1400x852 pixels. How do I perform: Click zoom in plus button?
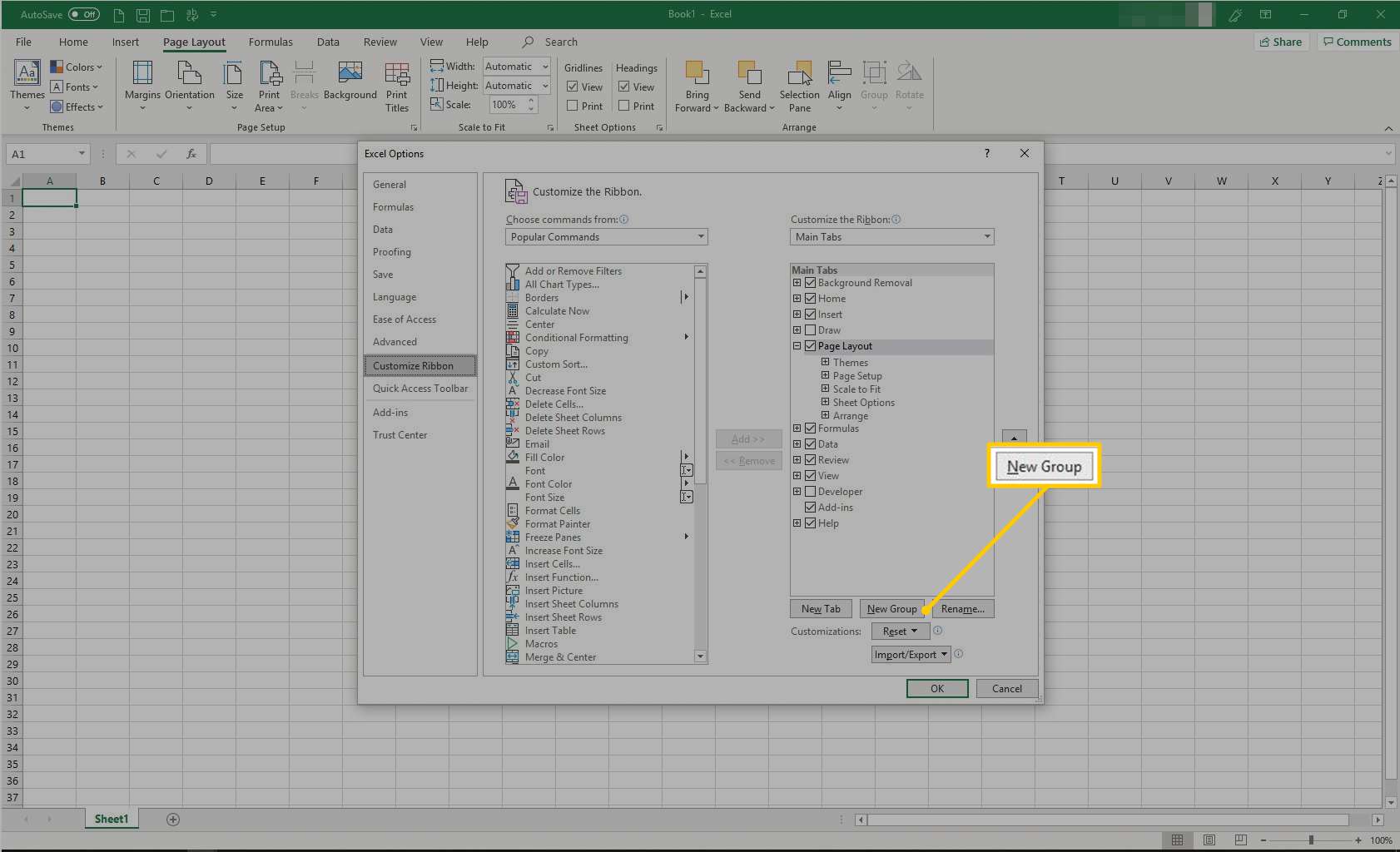1358,840
